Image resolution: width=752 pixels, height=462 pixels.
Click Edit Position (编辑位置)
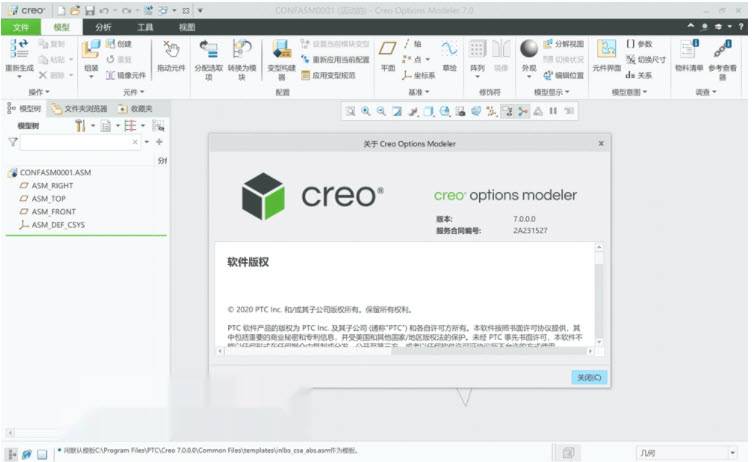click(564, 75)
